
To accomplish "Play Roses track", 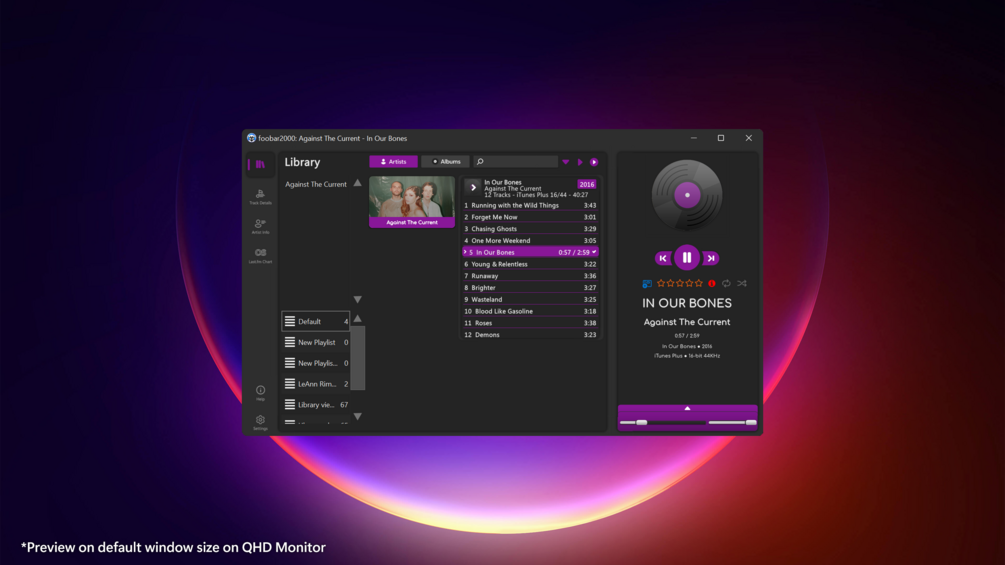I will point(530,323).
